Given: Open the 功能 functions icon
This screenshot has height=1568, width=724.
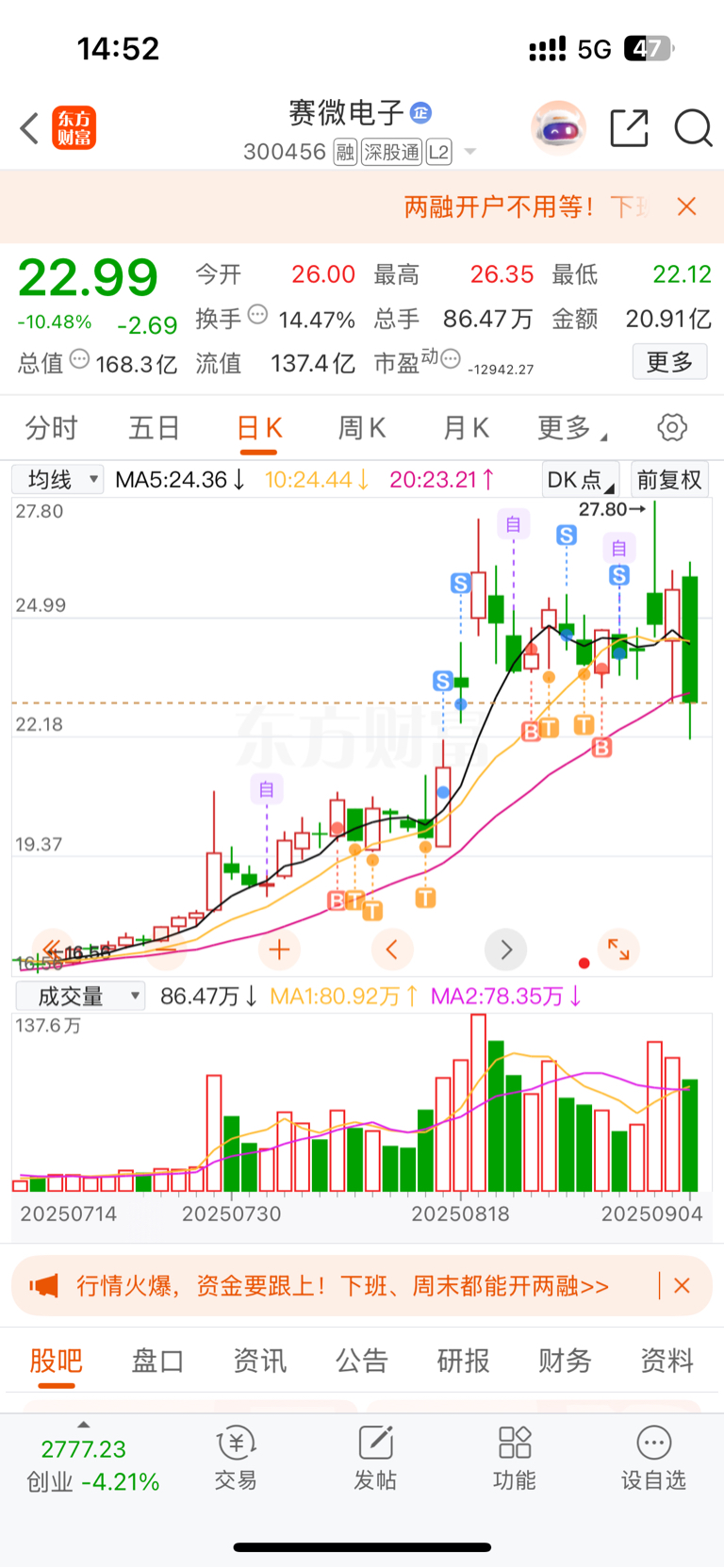Looking at the screenshot, I should 515,1458.
